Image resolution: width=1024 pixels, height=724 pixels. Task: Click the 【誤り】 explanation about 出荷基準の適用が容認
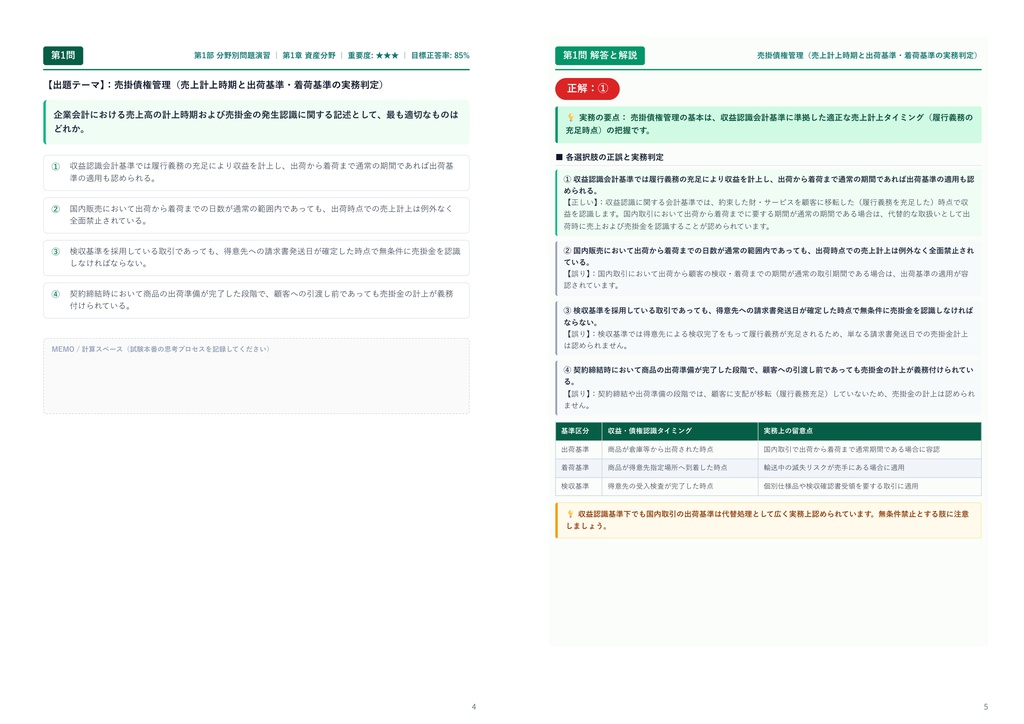pos(766,279)
